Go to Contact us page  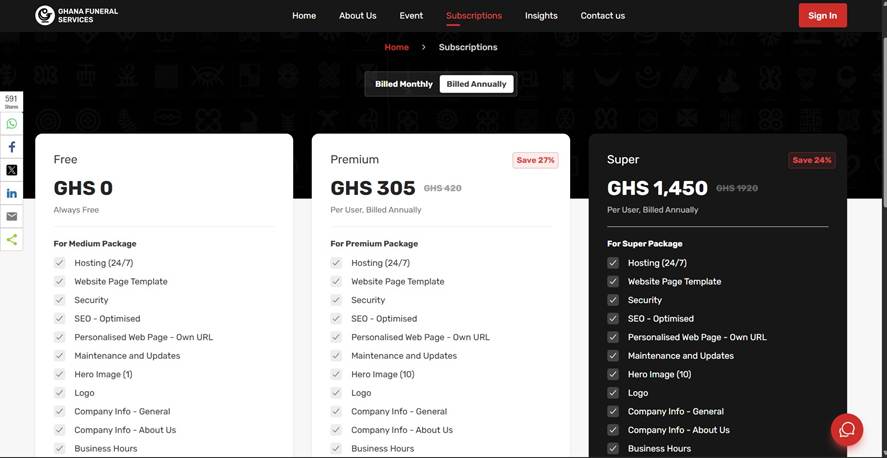(x=602, y=16)
